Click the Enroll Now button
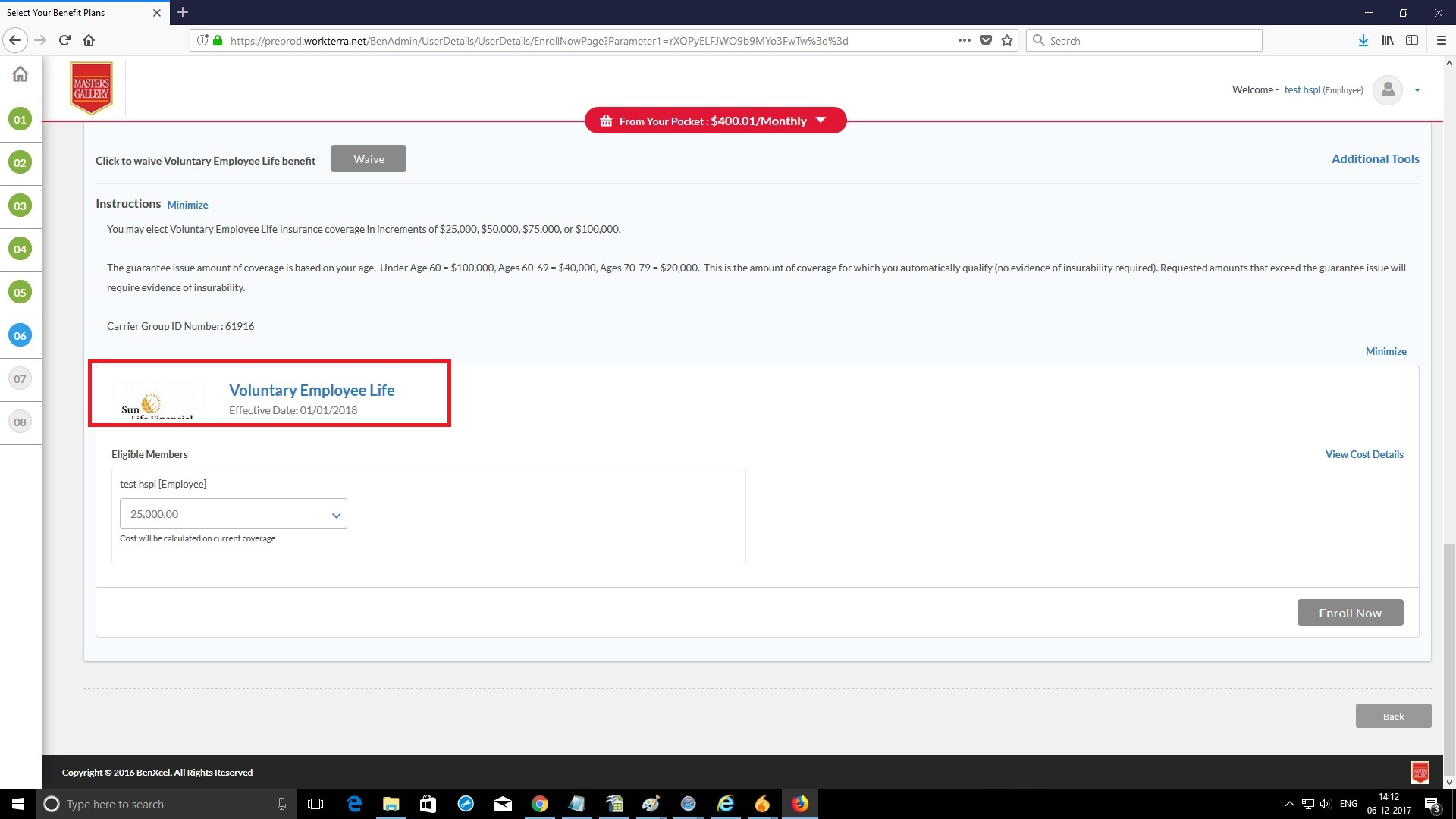The image size is (1456, 819). 1350,613
